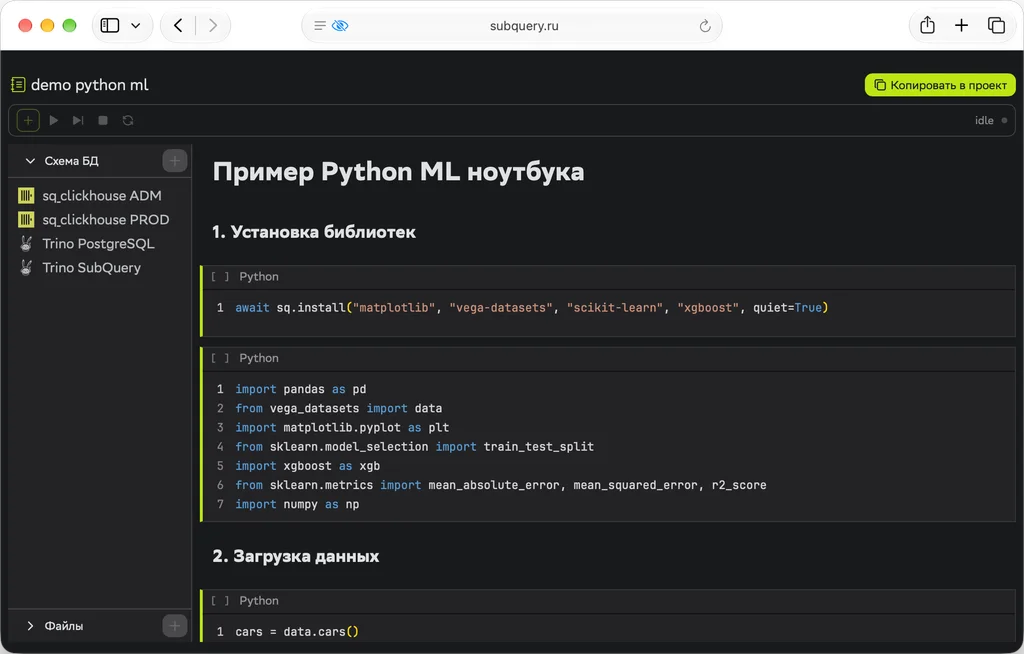Click the Копировать в проект button
Viewport: 1024px width, 654px height.
pos(940,85)
